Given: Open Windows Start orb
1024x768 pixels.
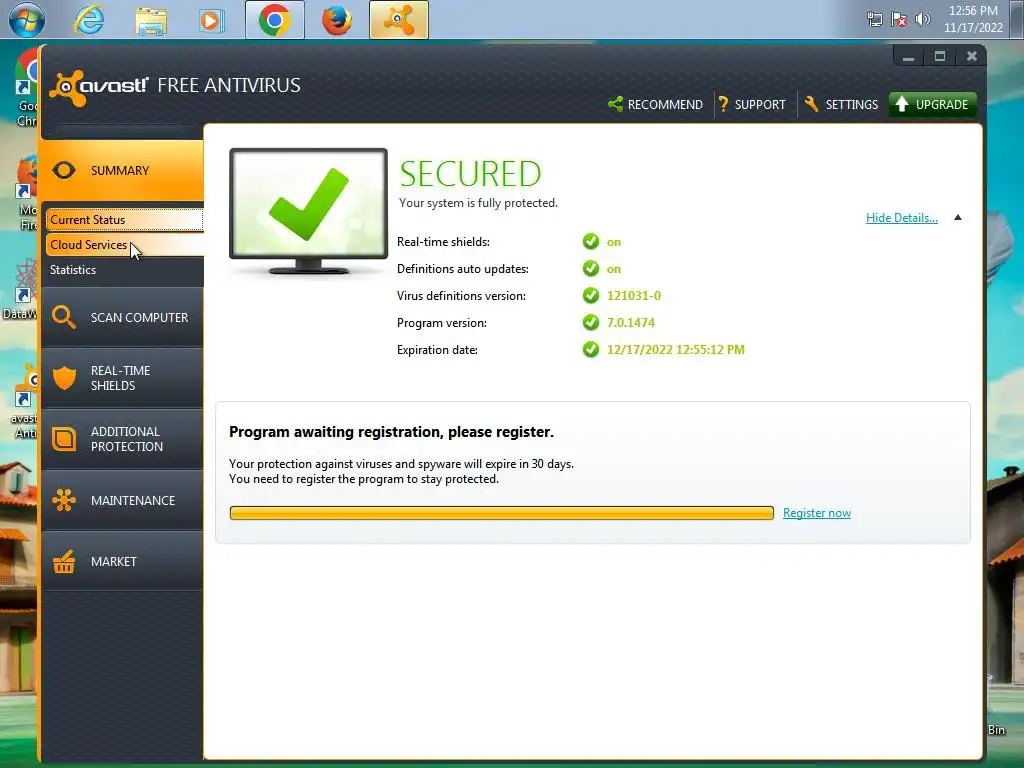Looking at the screenshot, I should pos(27,20).
